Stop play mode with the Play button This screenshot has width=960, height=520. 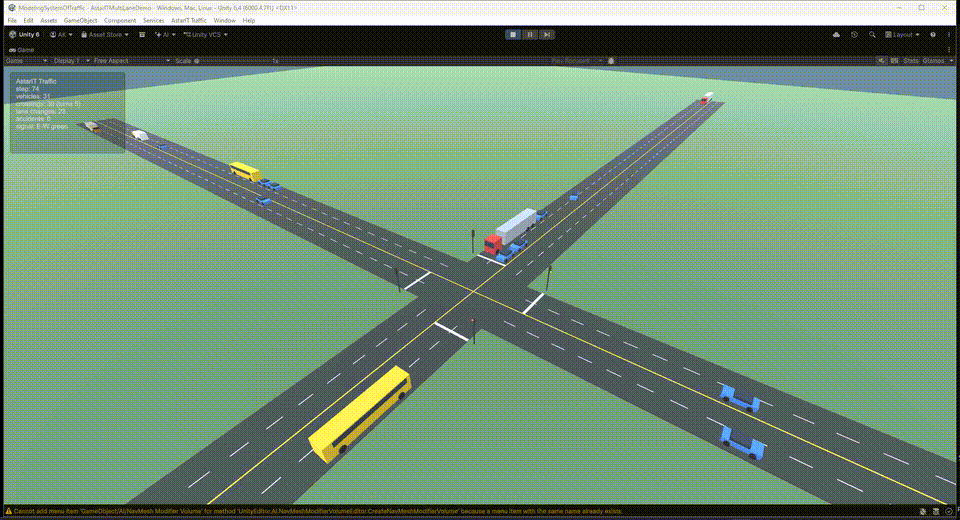tap(513, 35)
